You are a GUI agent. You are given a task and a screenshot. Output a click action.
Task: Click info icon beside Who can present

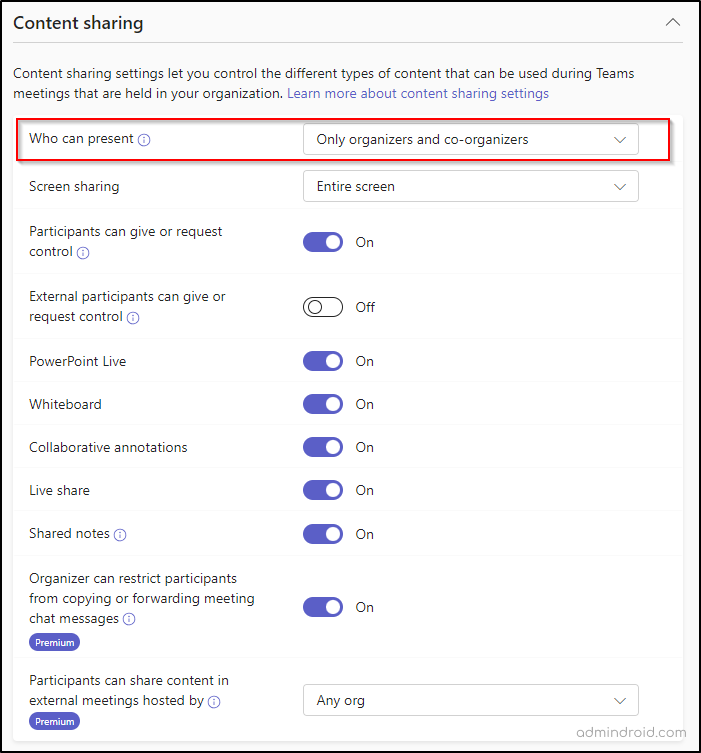(x=144, y=140)
